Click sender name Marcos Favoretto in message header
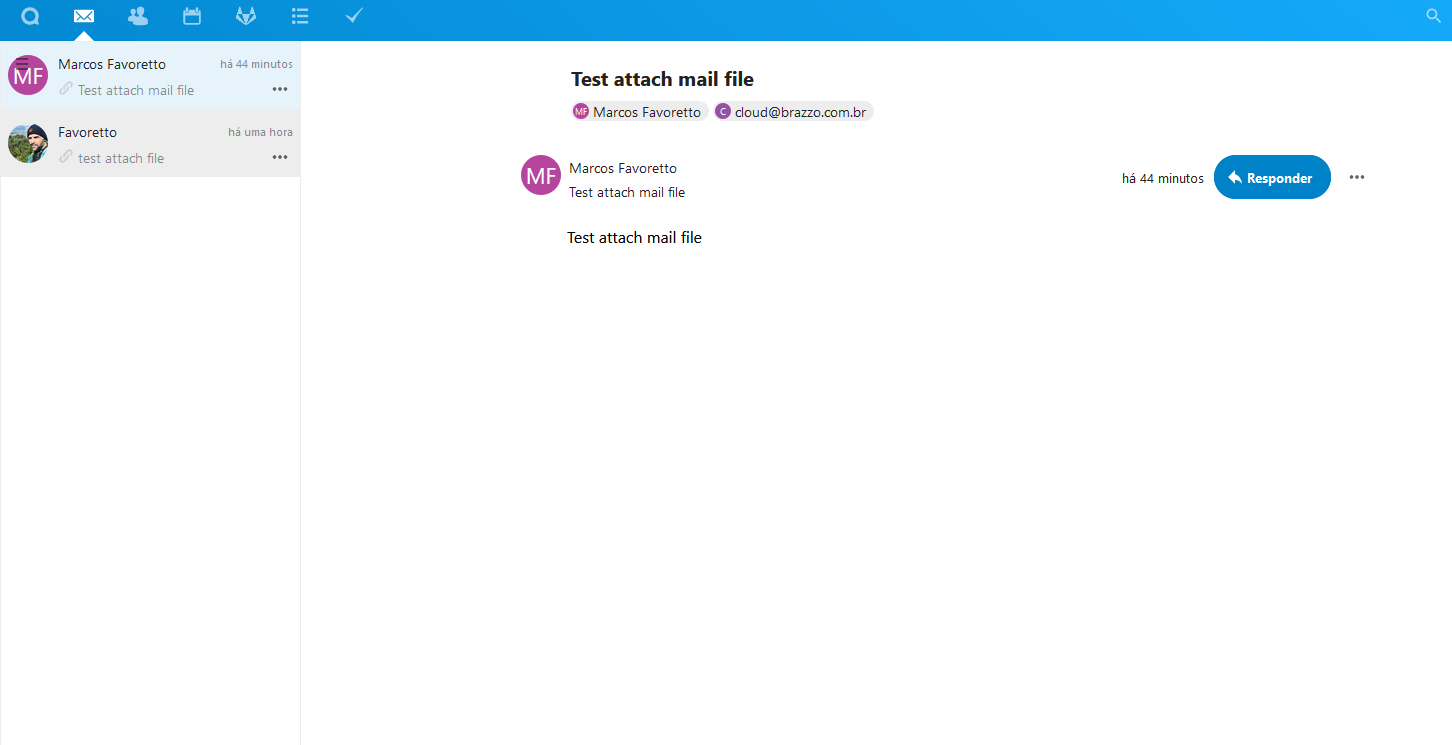Screen dimensions: 1452x745 point(623,168)
